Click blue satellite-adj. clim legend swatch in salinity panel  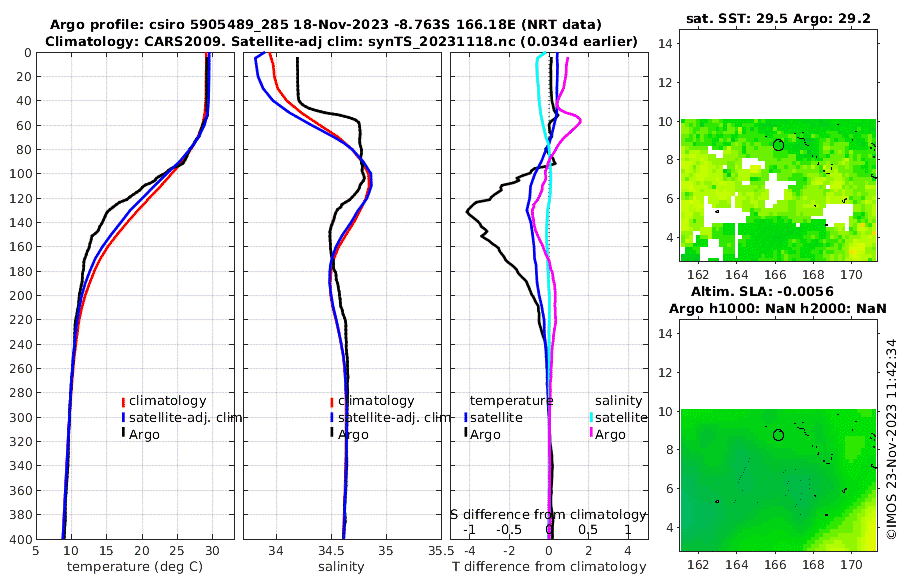pyautogui.click(x=332, y=418)
